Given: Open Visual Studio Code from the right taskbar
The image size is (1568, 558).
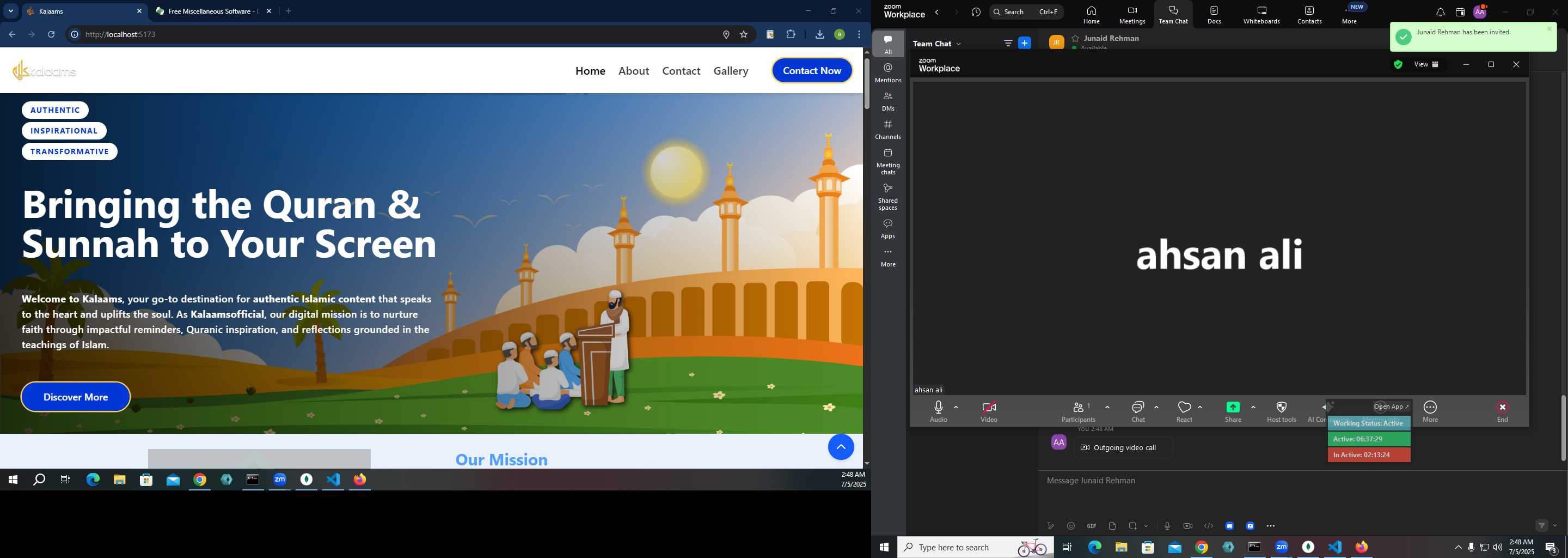Looking at the screenshot, I should (x=1335, y=547).
